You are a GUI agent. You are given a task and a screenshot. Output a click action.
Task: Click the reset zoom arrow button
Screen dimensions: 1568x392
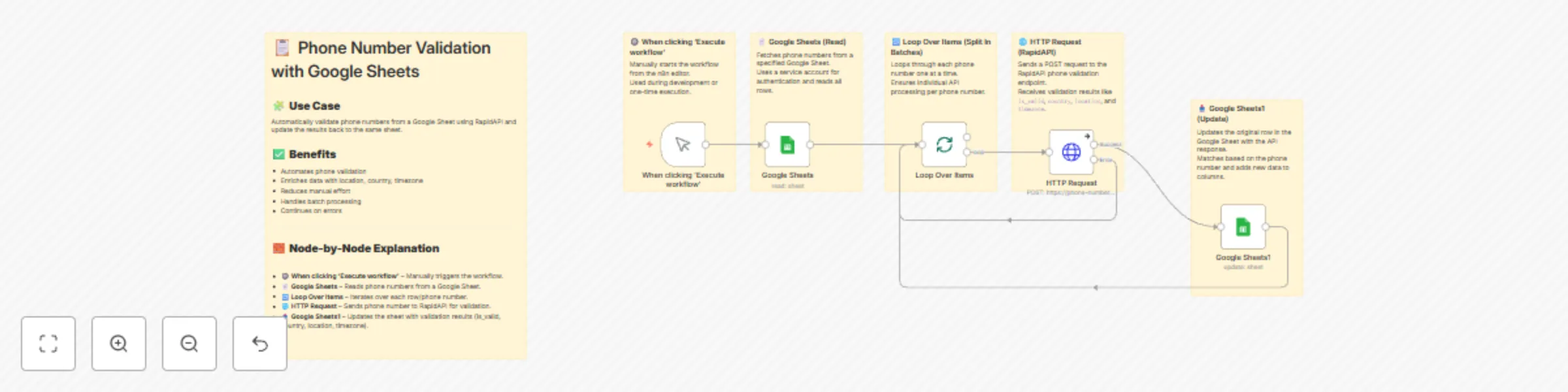(x=260, y=344)
